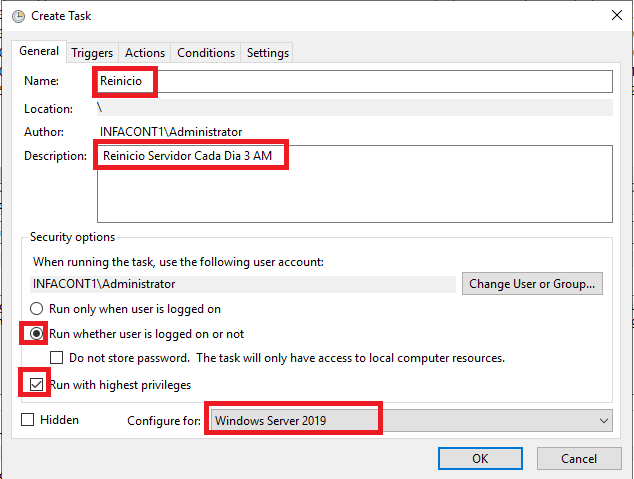
Task: Click the Location label
Action: (48, 109)
